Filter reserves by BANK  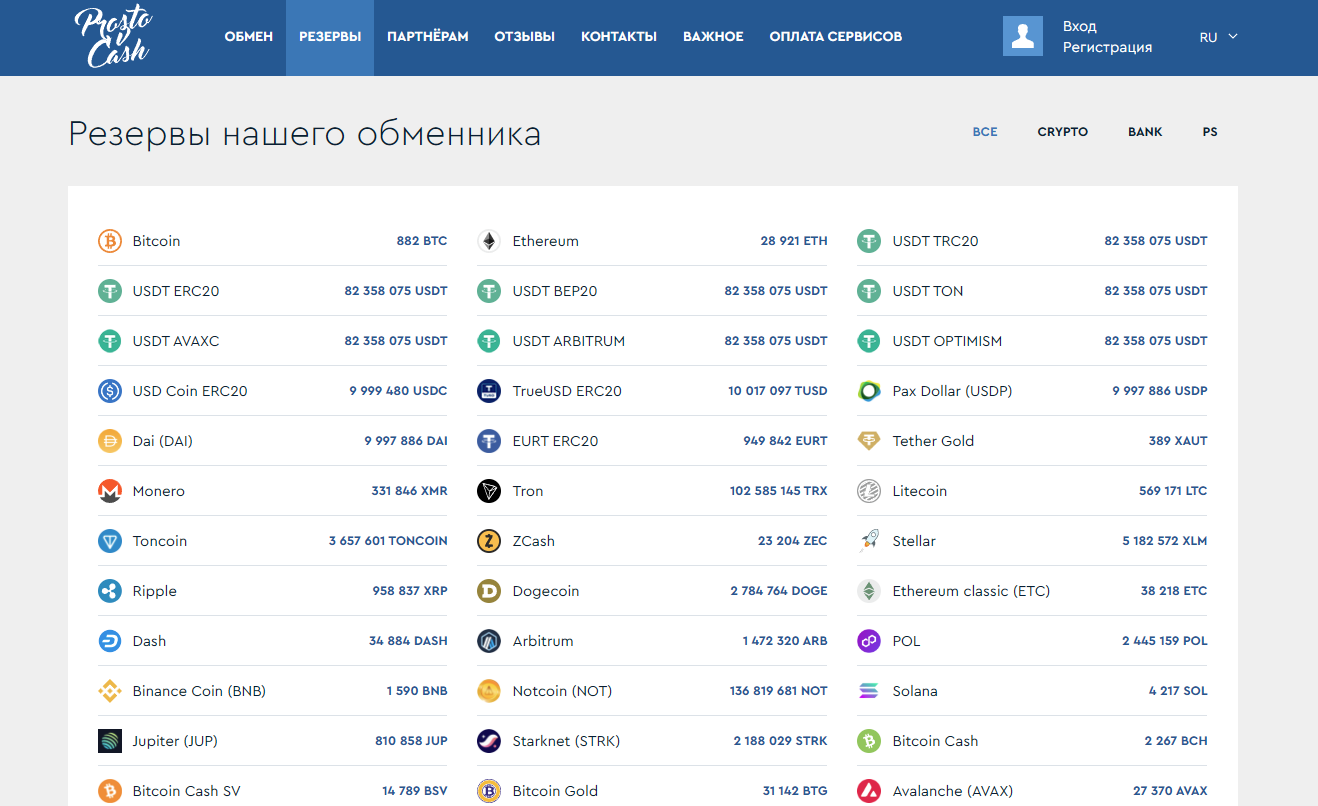[x=1145, y=132]
